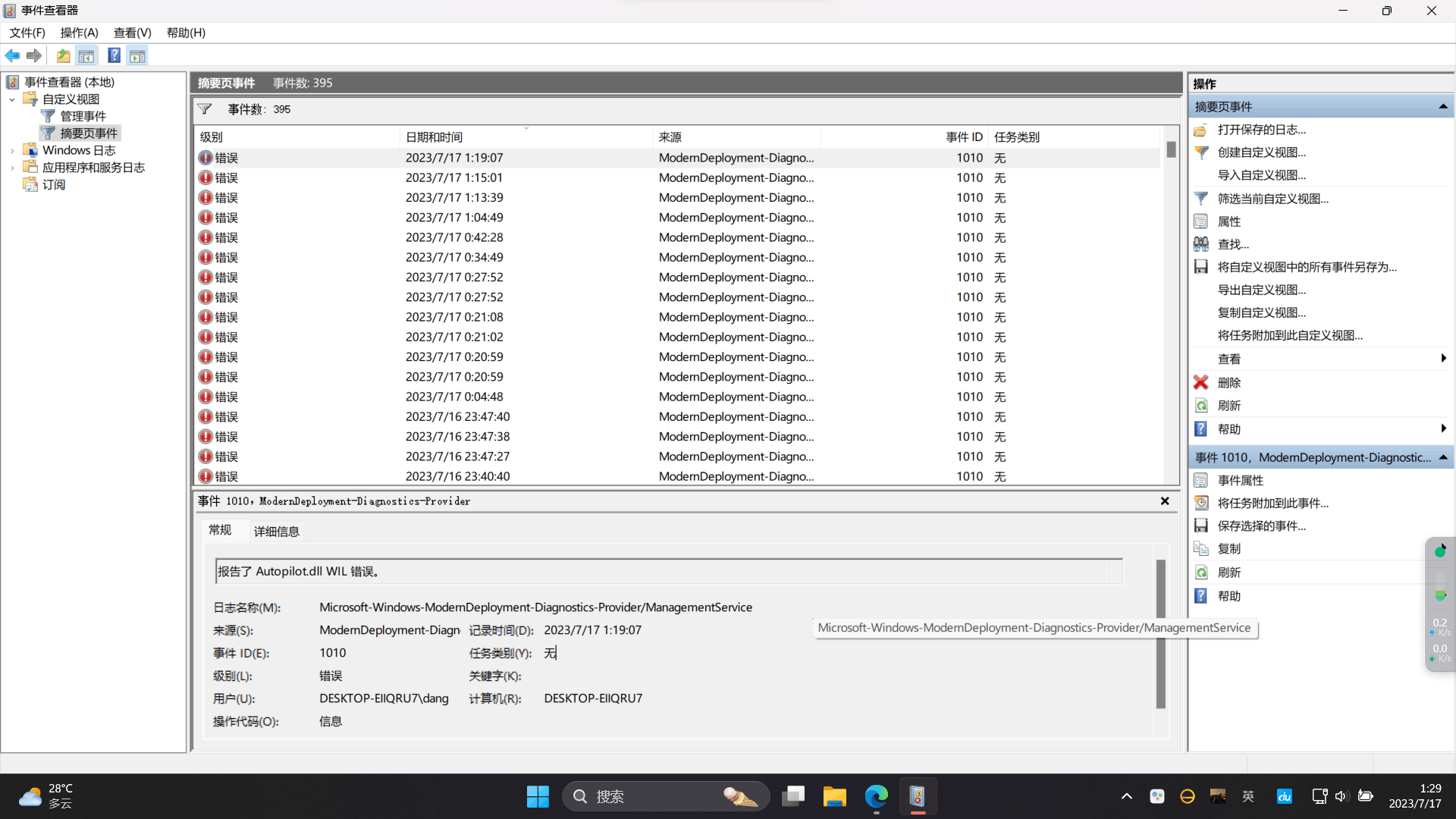Open the Event Properties action

[1240, 480]
